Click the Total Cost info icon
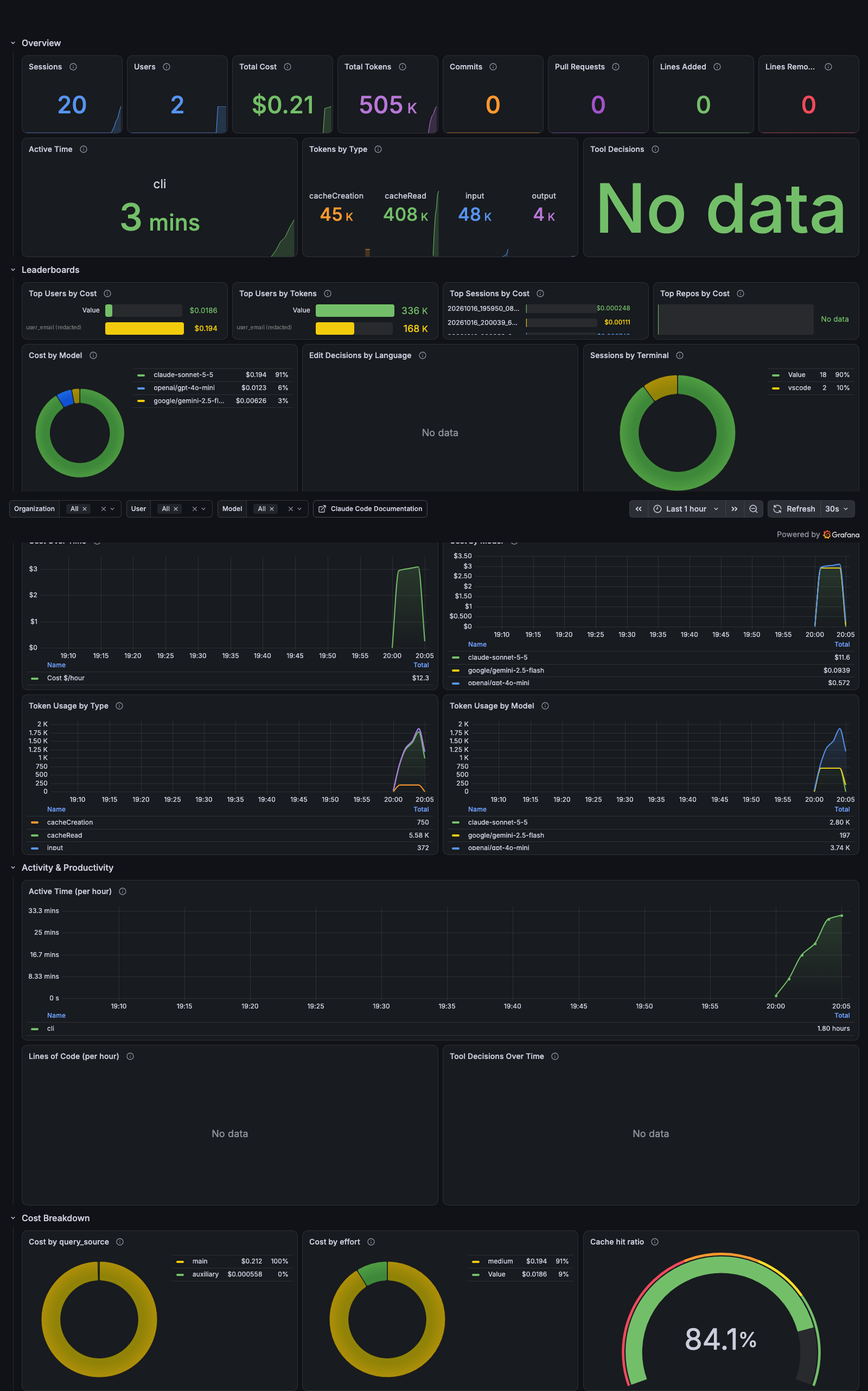 coord(288,67)
